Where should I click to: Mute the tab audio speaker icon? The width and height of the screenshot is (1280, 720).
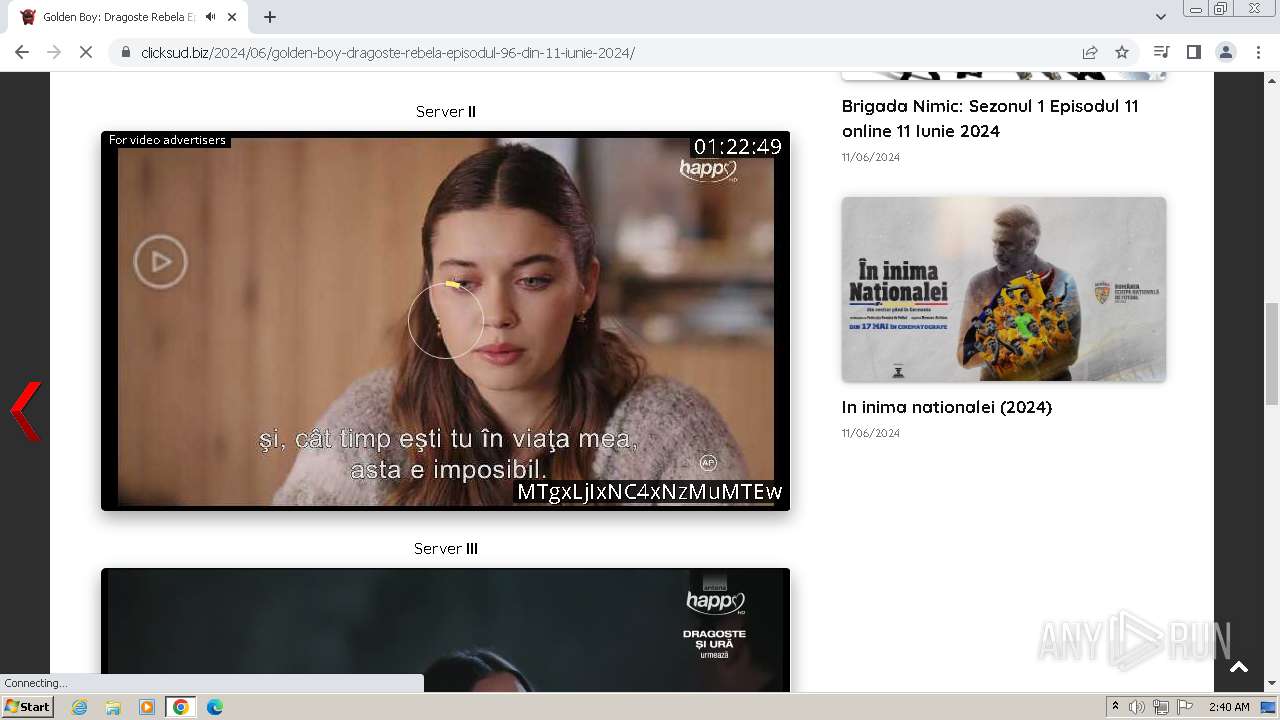click(x=210, y=17)
